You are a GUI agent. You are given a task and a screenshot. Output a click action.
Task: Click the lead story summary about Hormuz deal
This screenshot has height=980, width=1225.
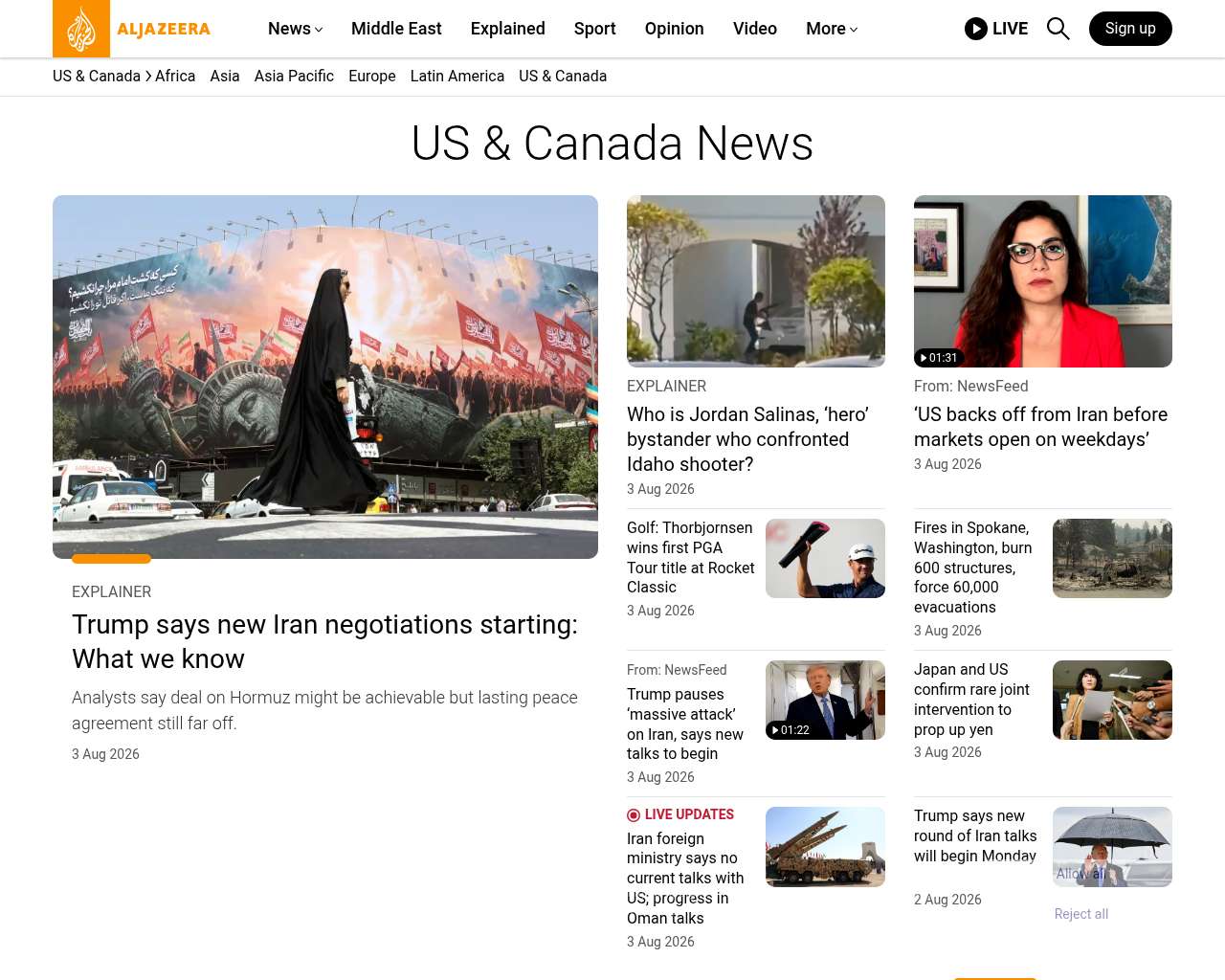[325, 710]
